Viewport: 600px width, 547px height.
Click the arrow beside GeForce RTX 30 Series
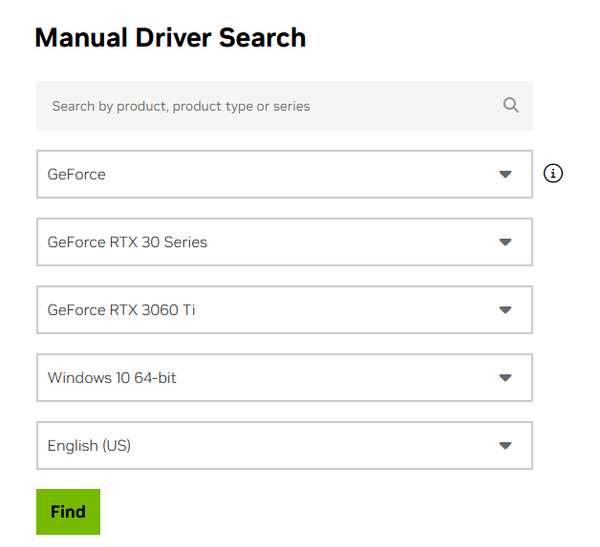505,242
